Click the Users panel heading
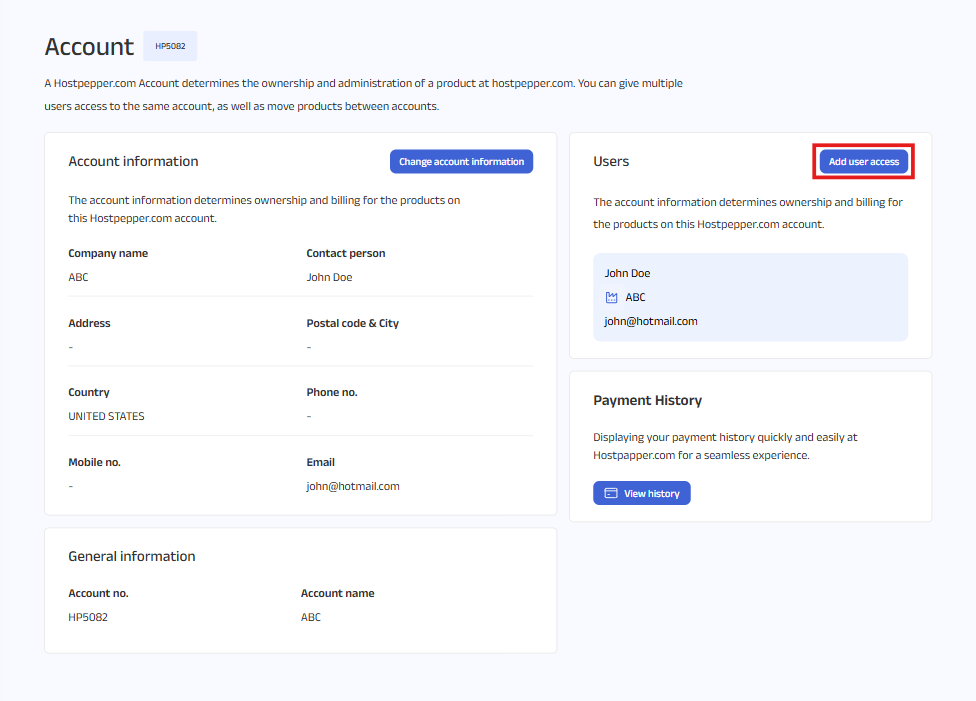The width and height of the screenshot is (976, 701). pos(611,161)
